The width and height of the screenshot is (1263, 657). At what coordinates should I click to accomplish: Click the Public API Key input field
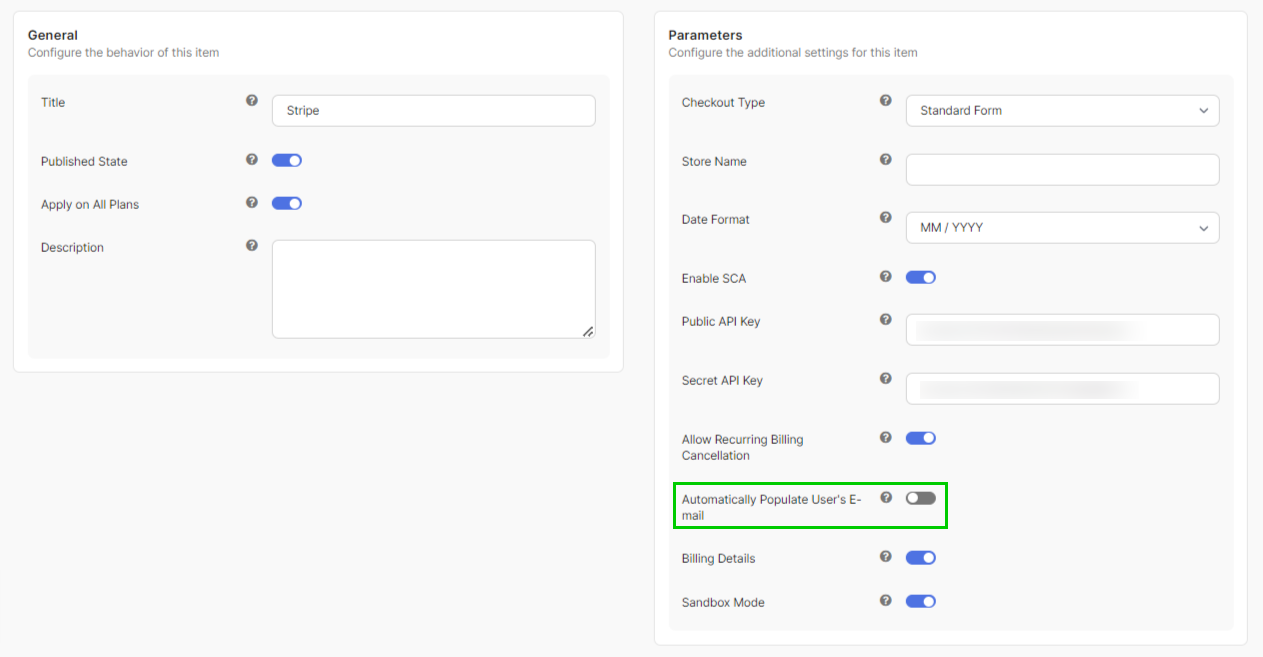[x=1062, y=330]
